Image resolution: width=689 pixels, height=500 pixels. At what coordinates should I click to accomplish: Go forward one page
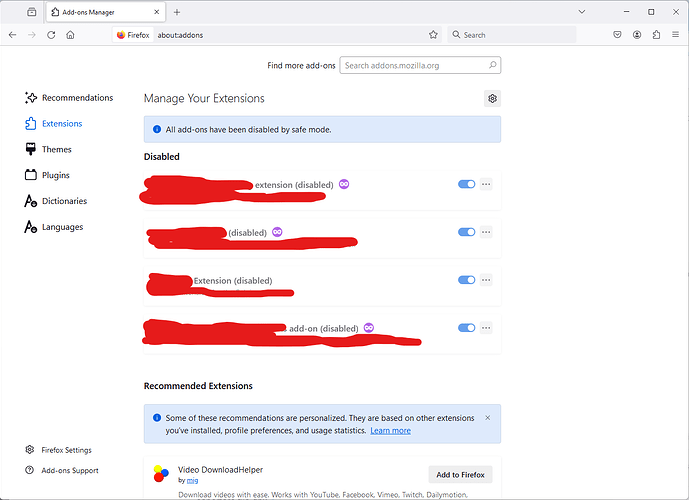32,35
